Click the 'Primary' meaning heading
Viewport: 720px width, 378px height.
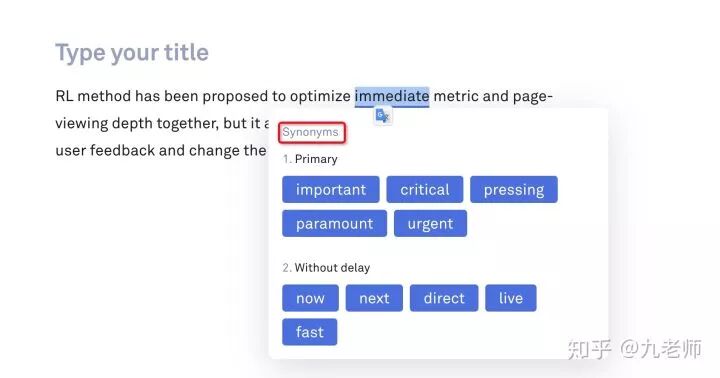coord(316,159)
